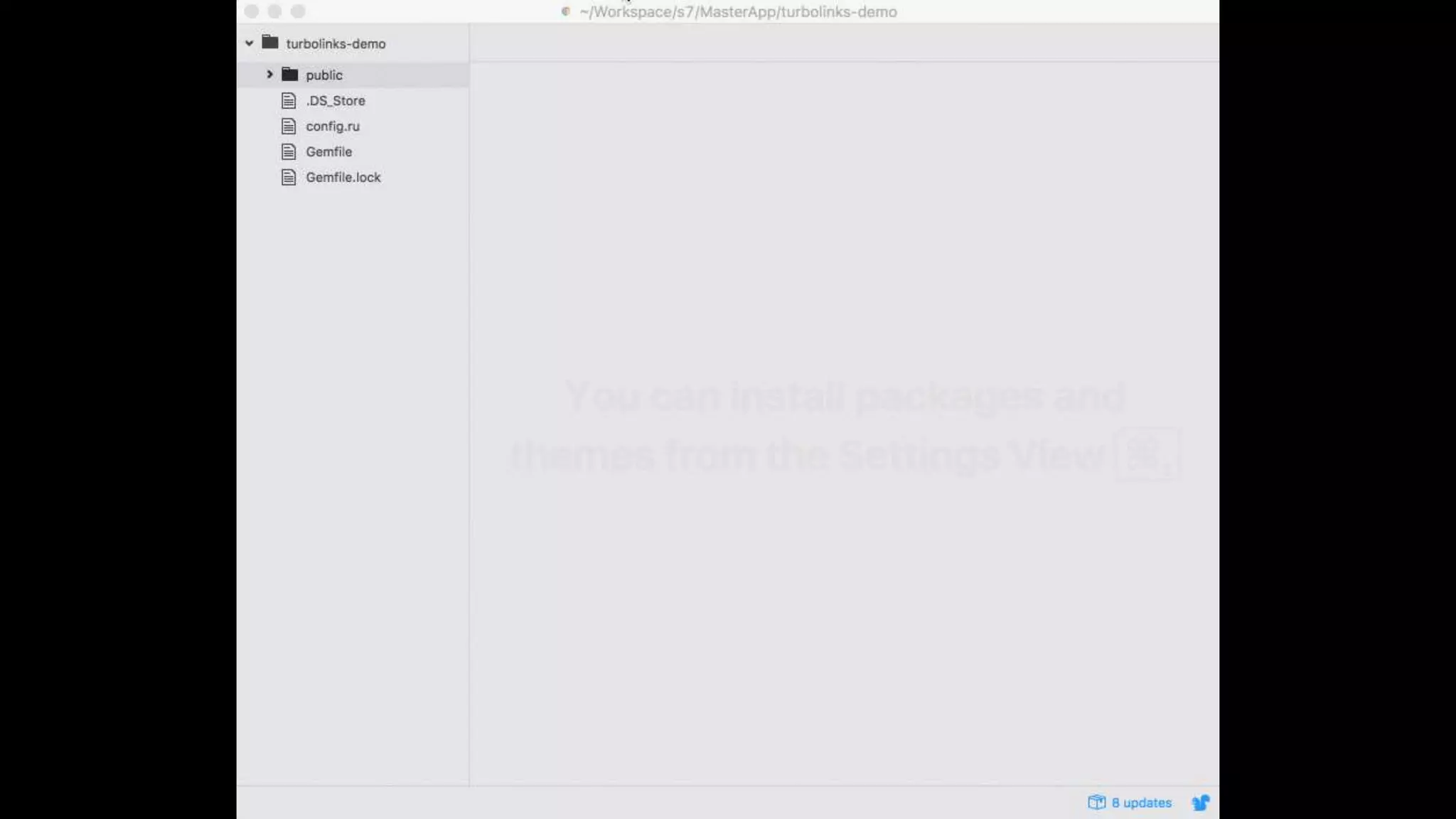Click the turbolinks-demo root folder icon
Viewport: 1456px width, 819px height.
270,43
